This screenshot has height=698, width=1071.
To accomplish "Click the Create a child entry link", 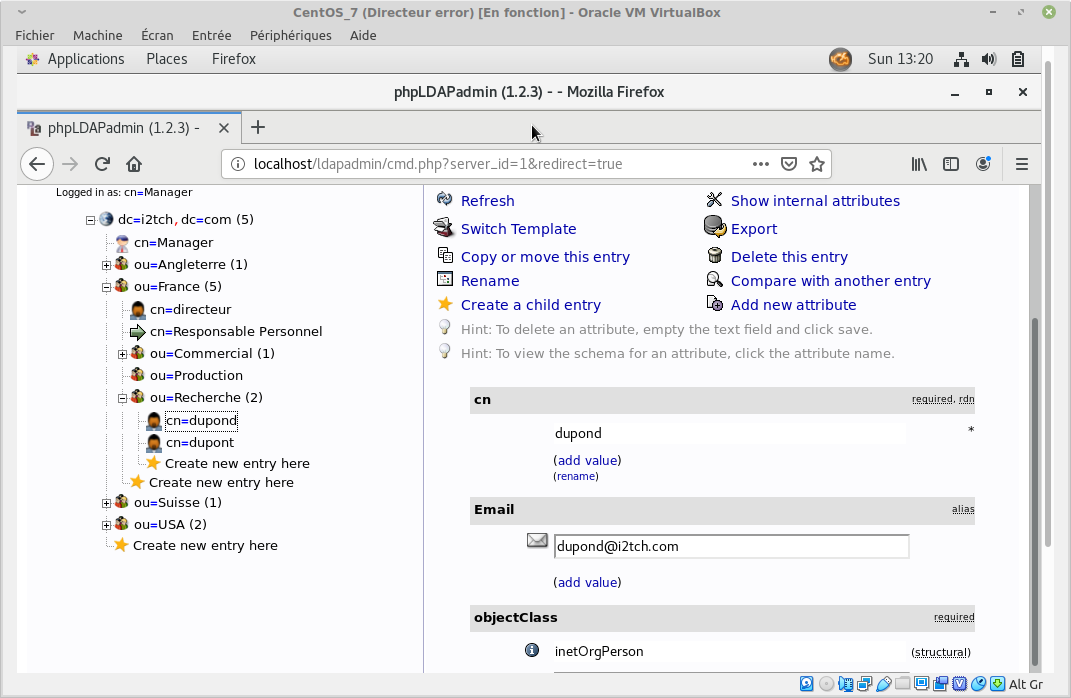I will (x=530, y=305).
